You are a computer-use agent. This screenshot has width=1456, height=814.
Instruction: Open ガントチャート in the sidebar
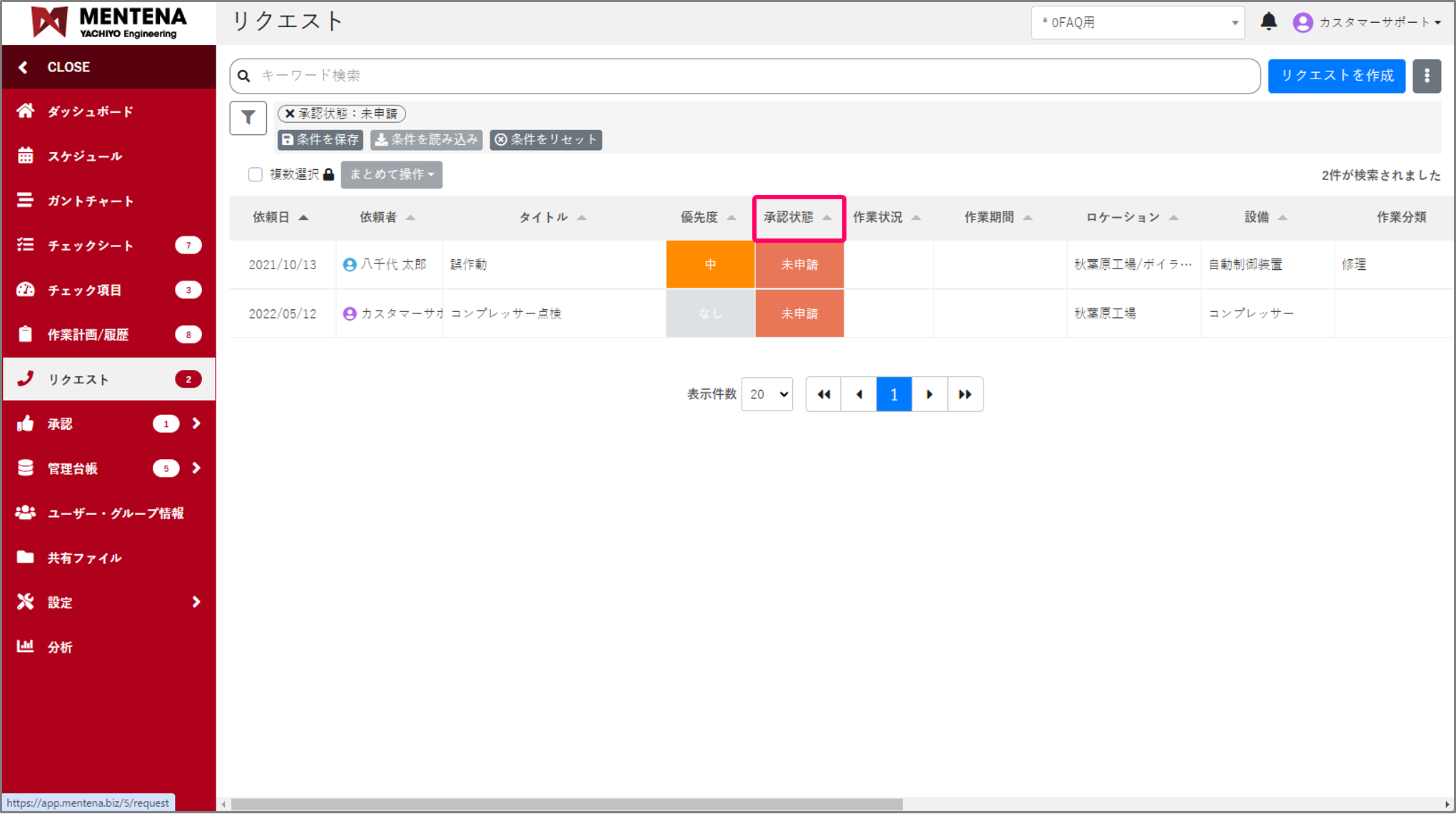point(90,201)
